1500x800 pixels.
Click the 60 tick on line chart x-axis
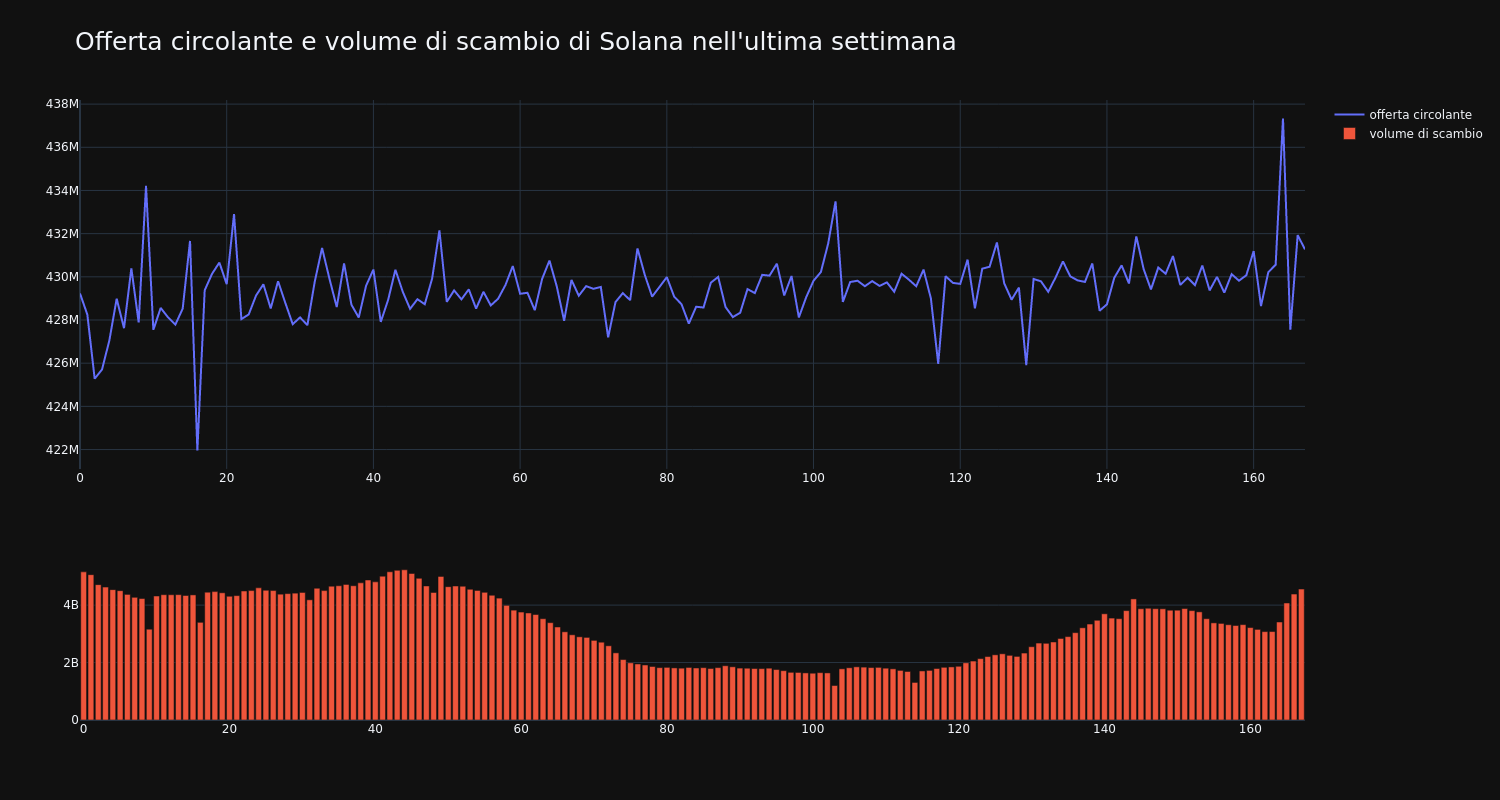point(520,478)
